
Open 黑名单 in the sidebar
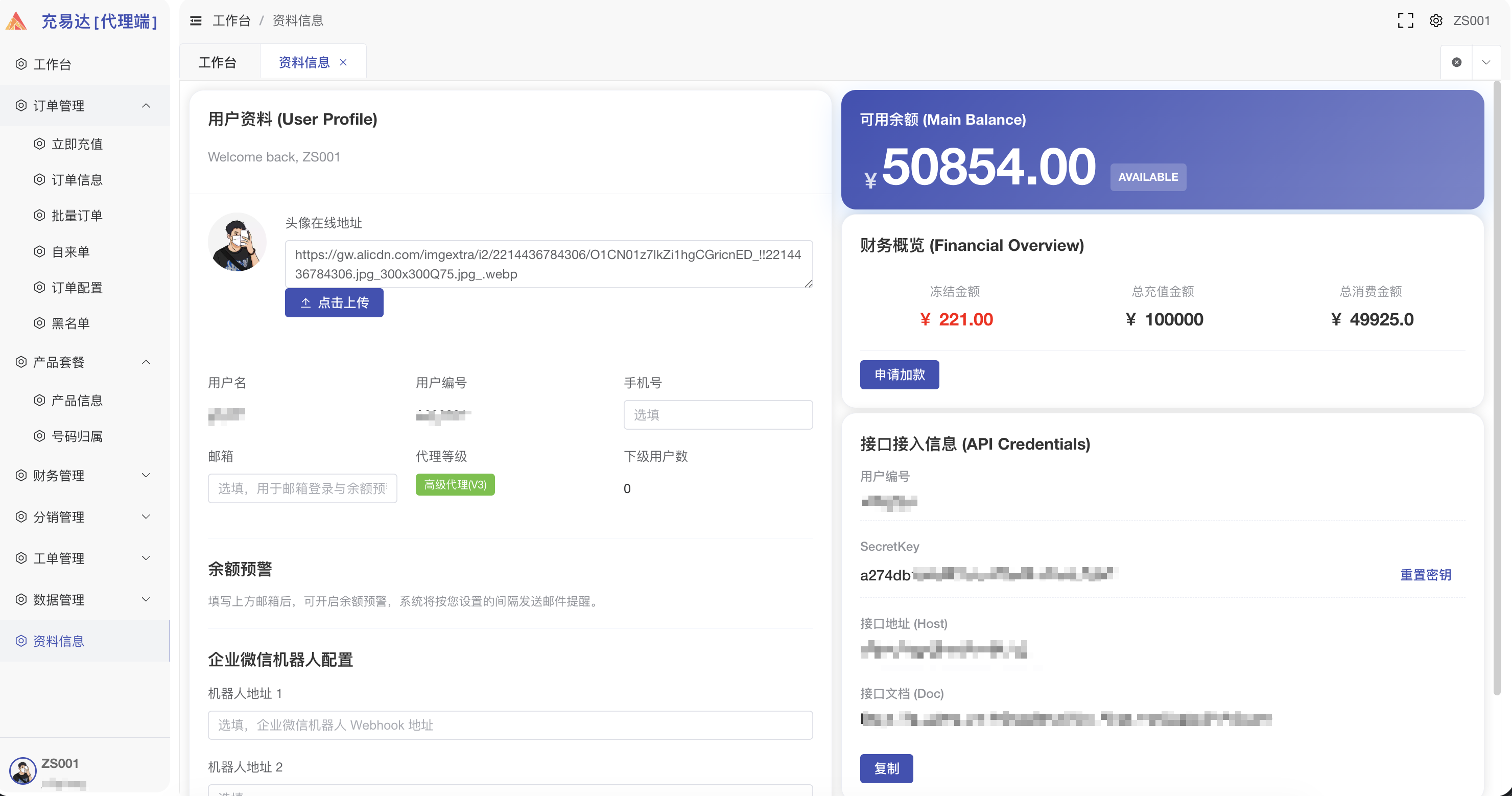pos(85,323)
